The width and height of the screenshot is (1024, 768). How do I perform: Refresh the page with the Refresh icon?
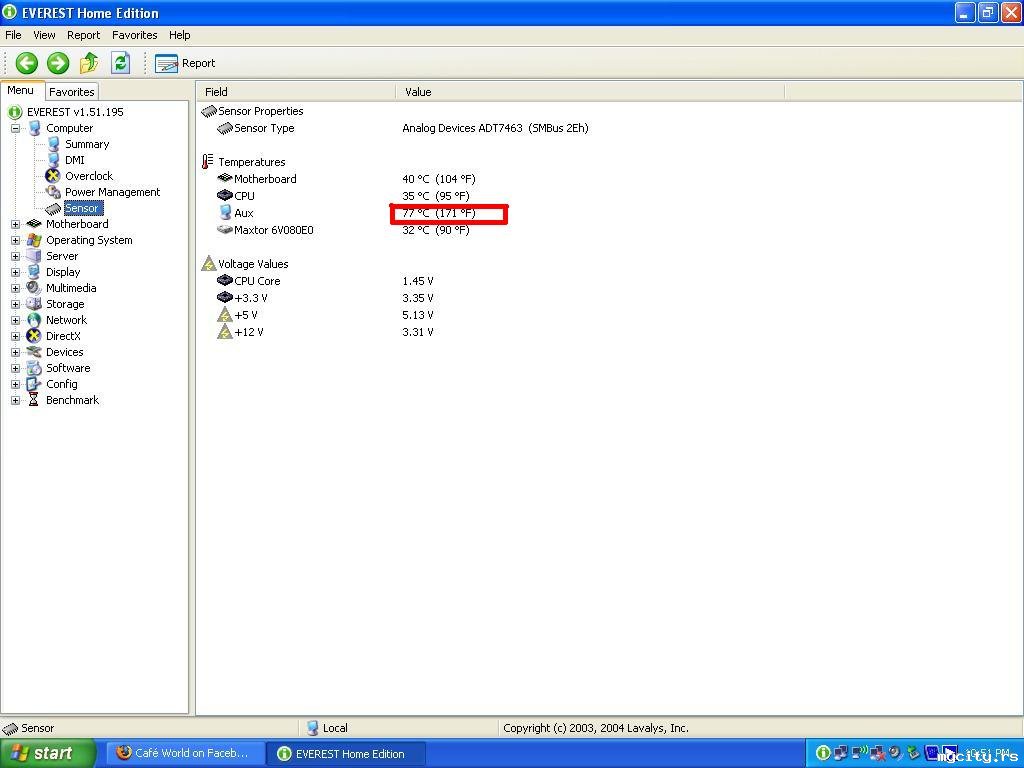[121, 63]
